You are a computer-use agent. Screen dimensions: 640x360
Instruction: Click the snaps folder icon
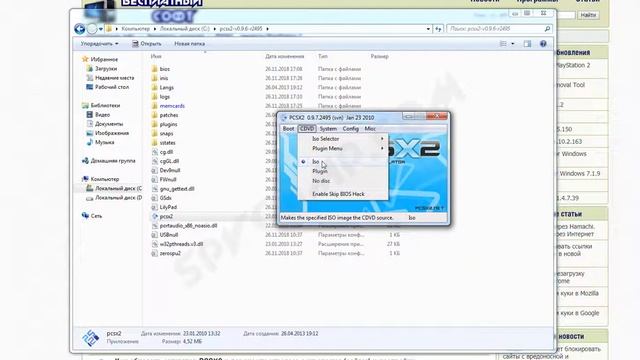[154, 133]
